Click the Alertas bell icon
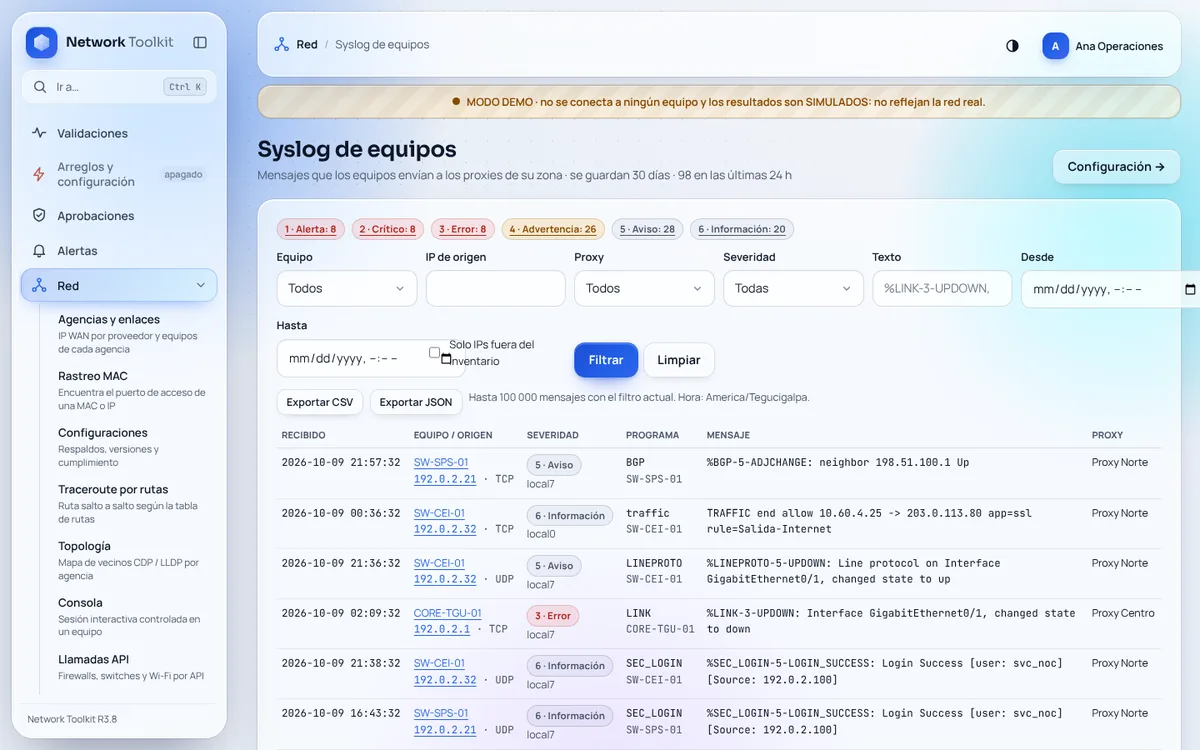Screen dimensions: 1200x750 click(39, 251)
